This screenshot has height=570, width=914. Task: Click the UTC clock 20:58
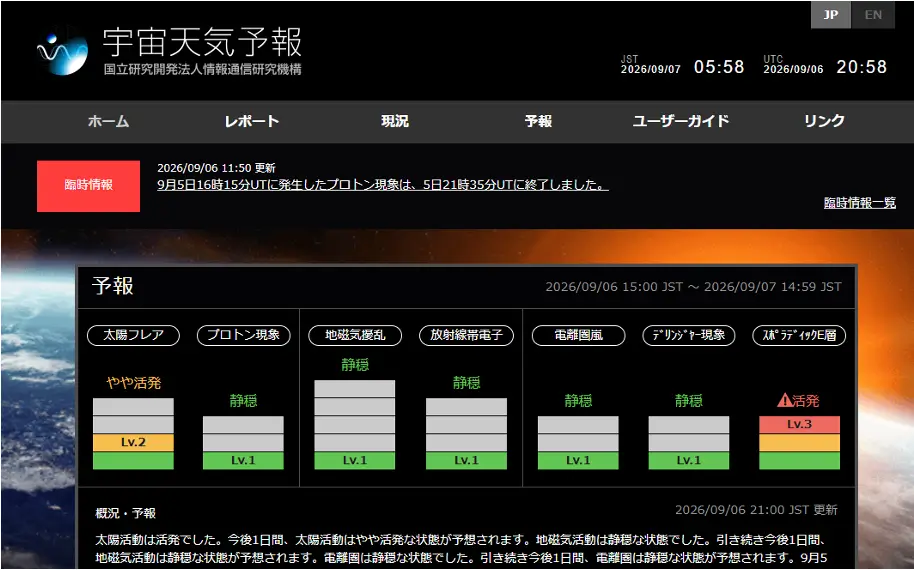862,67
